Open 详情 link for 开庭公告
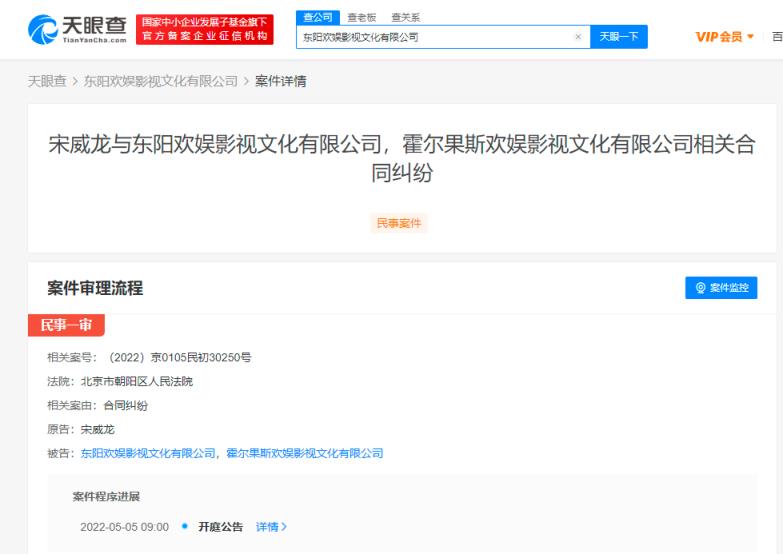 point(271,527)
